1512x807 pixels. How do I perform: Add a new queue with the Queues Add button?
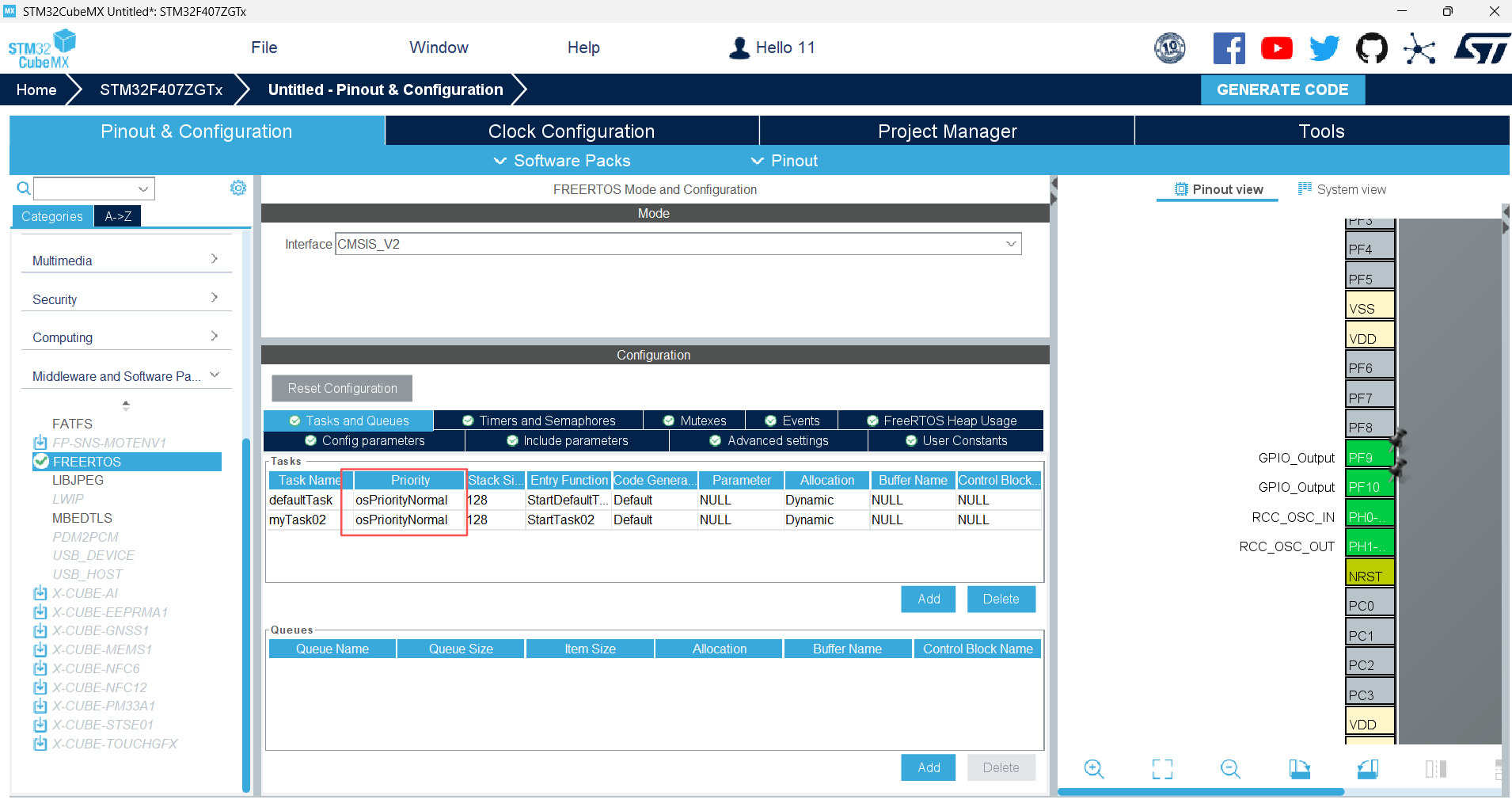(929, 767)
